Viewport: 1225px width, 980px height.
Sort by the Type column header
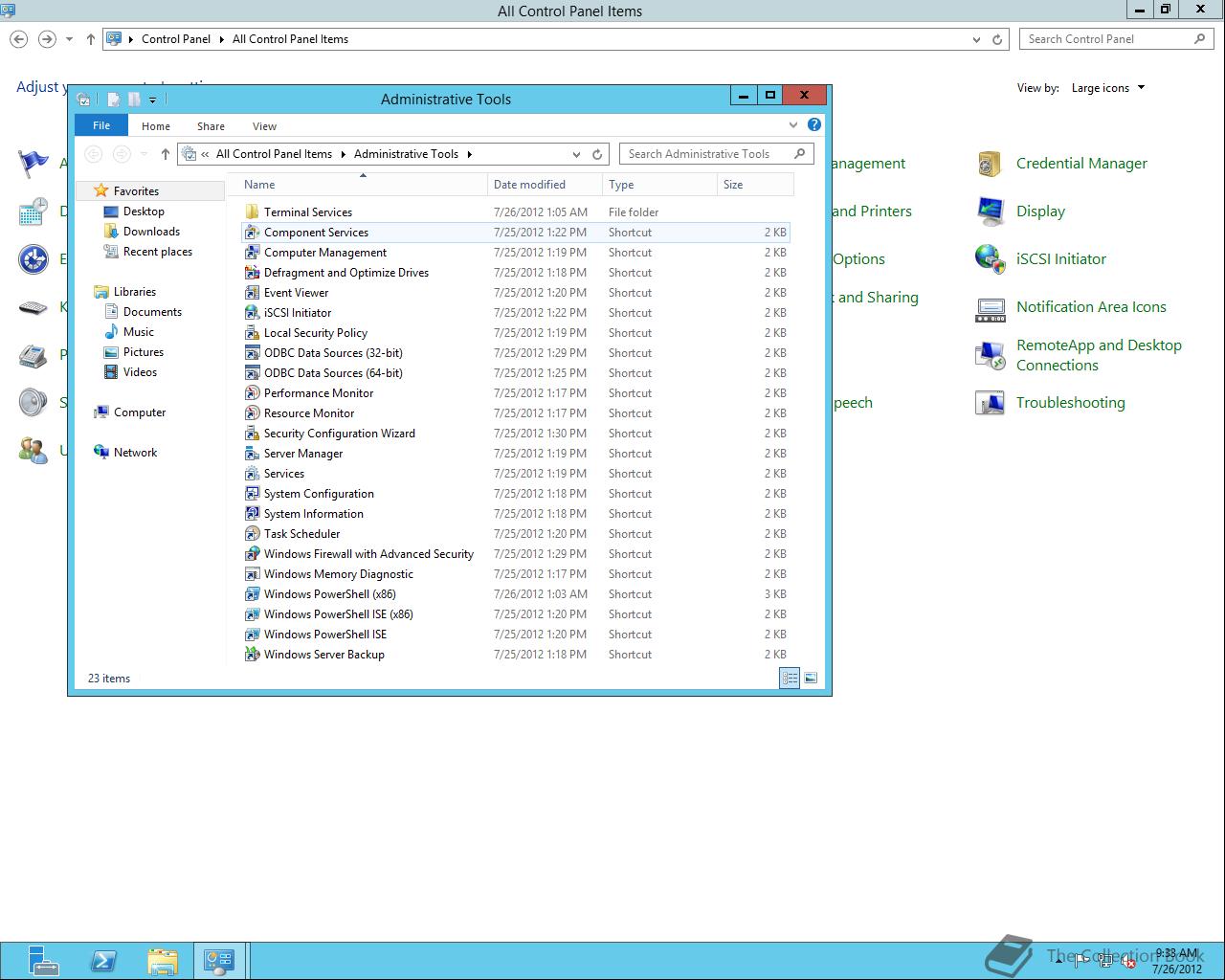659,185
